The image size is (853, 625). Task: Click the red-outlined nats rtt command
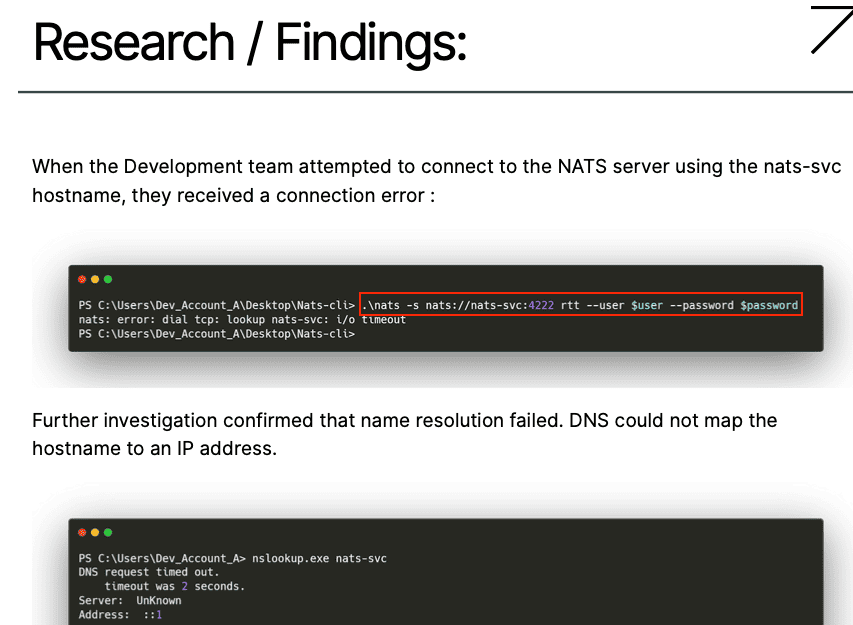[x=580, y=305]
